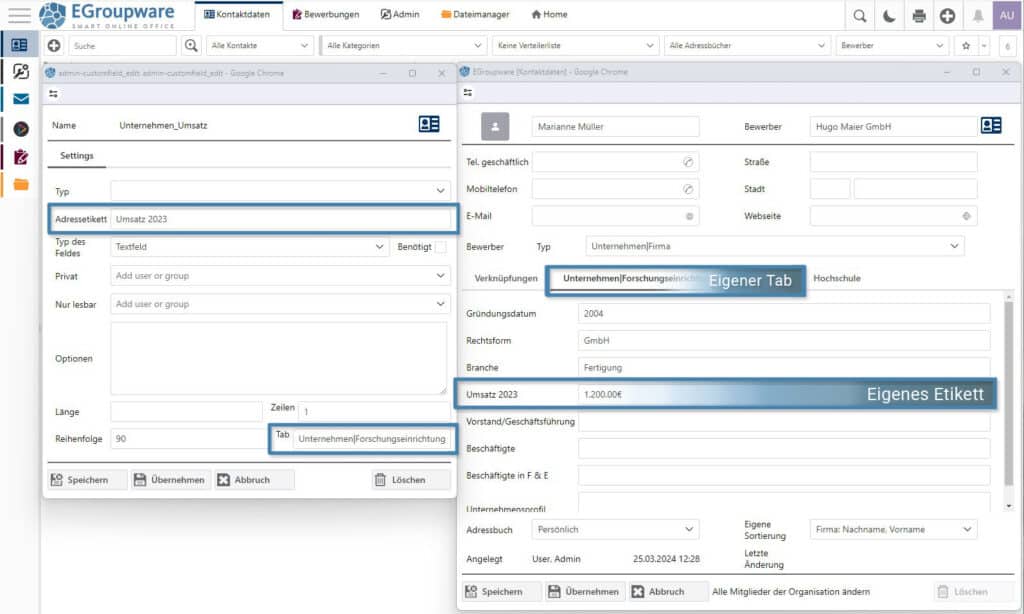Toggle dark mode moon icon

click(x=888, y=15)
